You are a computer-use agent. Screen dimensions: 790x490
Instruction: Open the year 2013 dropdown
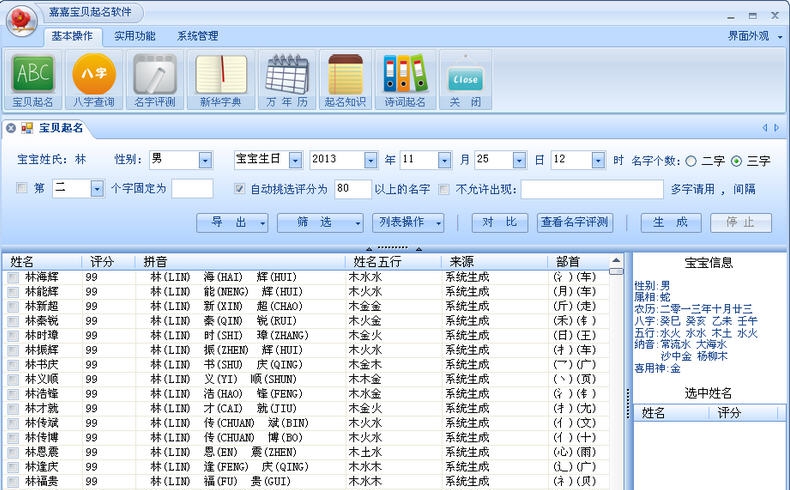(373, 160)
